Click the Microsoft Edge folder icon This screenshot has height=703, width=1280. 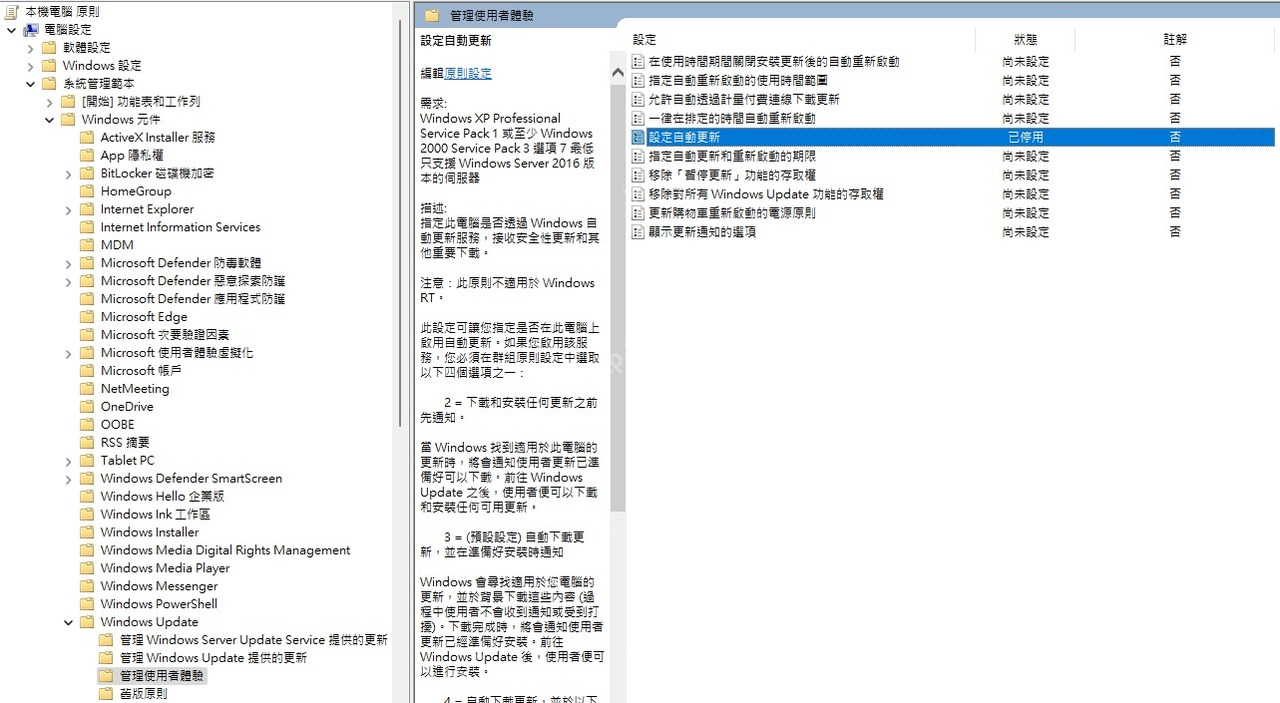[x=87, y=317]
